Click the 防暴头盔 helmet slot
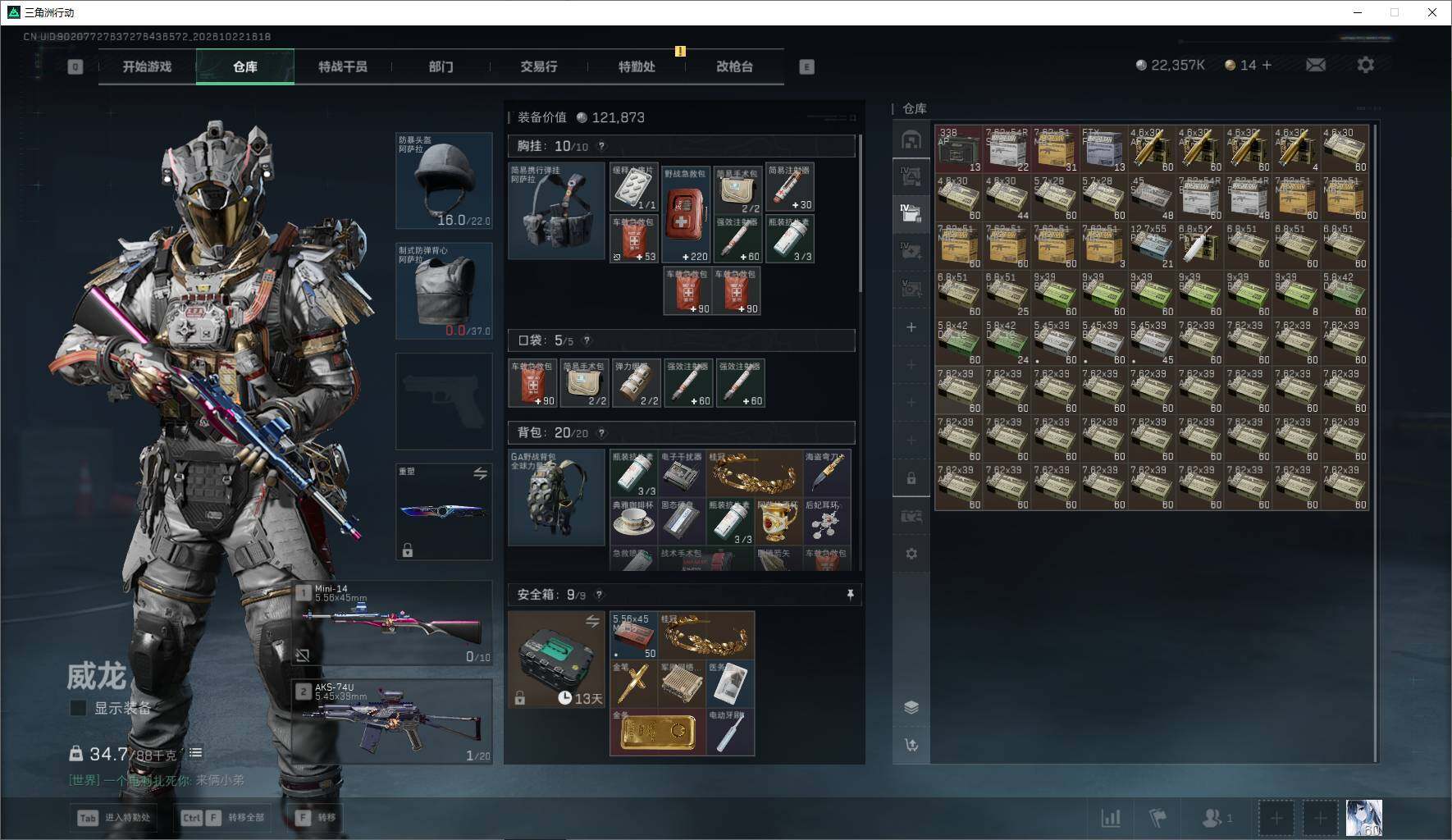The image size is (1452, 840). (444, 181)
